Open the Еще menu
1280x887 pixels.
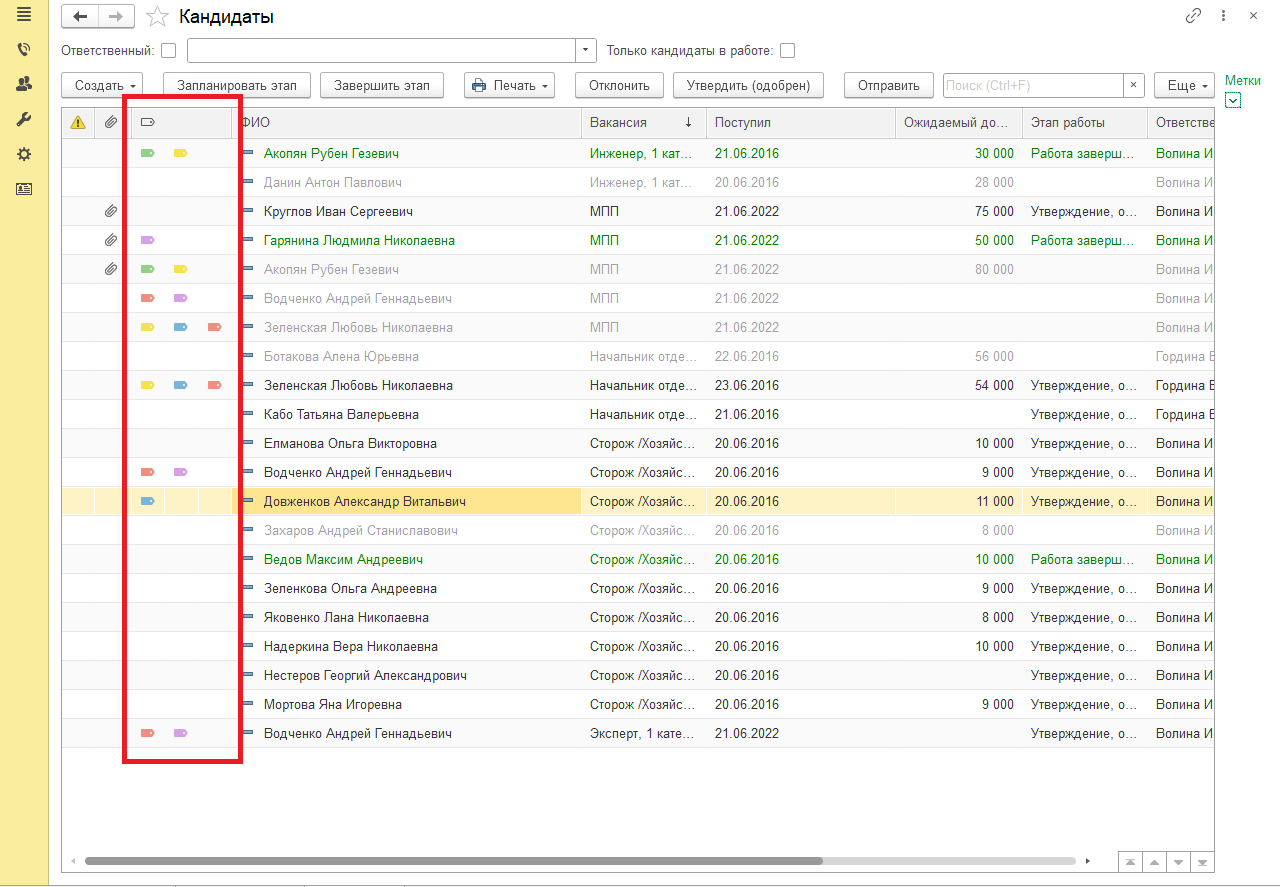[1185, 86]
